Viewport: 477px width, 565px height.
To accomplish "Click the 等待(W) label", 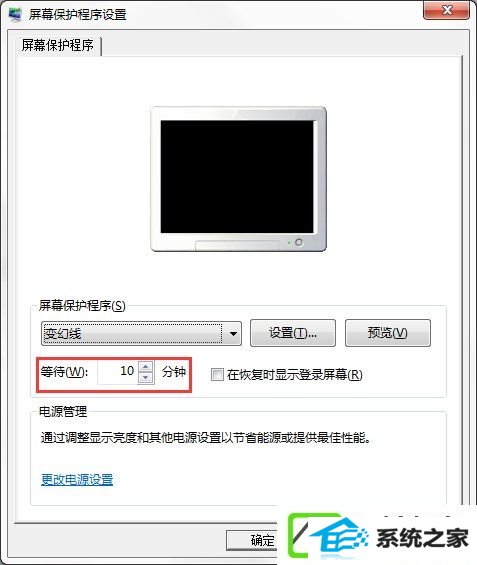I will click(x=64, y=372).
